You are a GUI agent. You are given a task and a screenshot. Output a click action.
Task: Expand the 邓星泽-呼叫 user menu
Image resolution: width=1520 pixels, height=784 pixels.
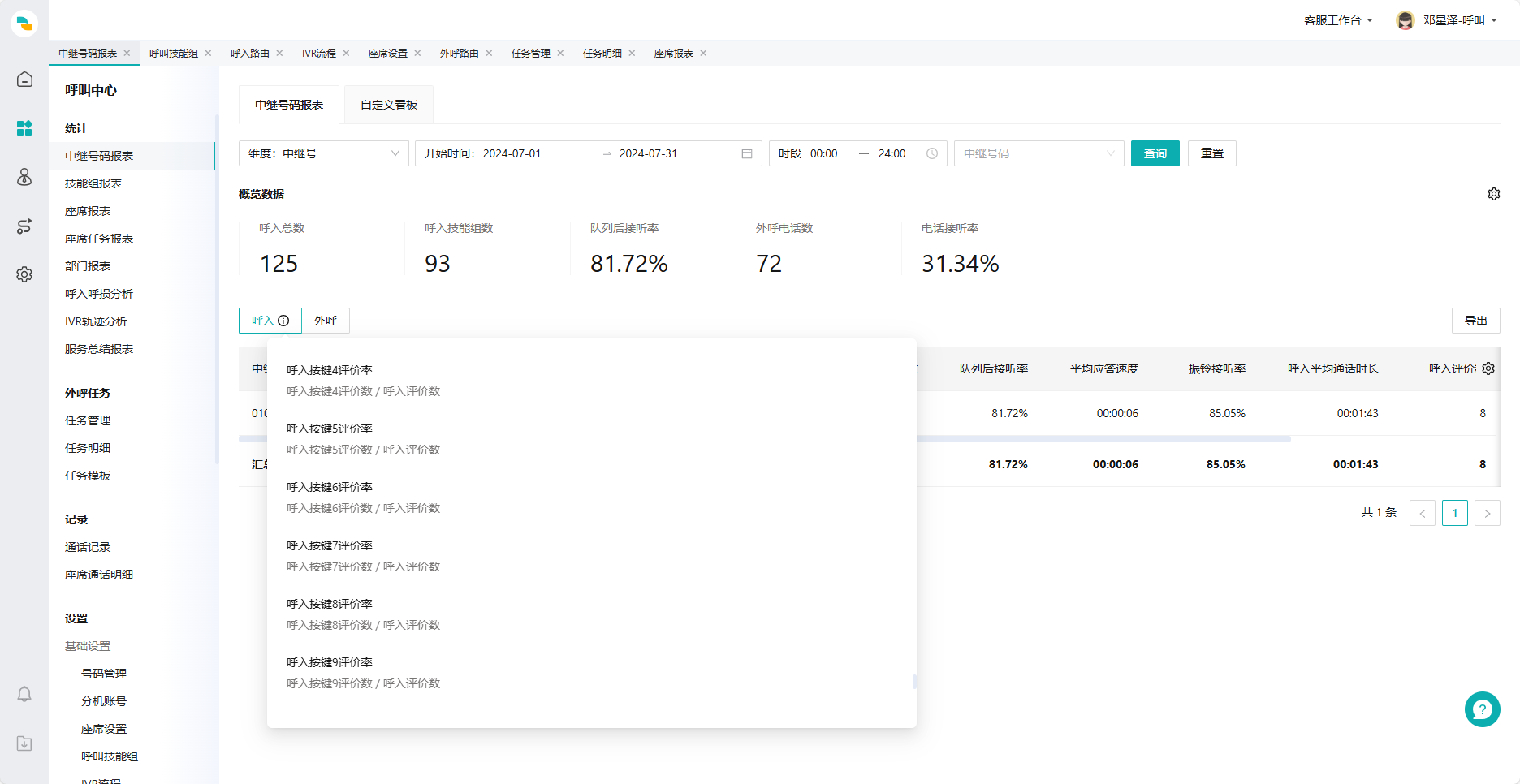(x=1460, y=20)
